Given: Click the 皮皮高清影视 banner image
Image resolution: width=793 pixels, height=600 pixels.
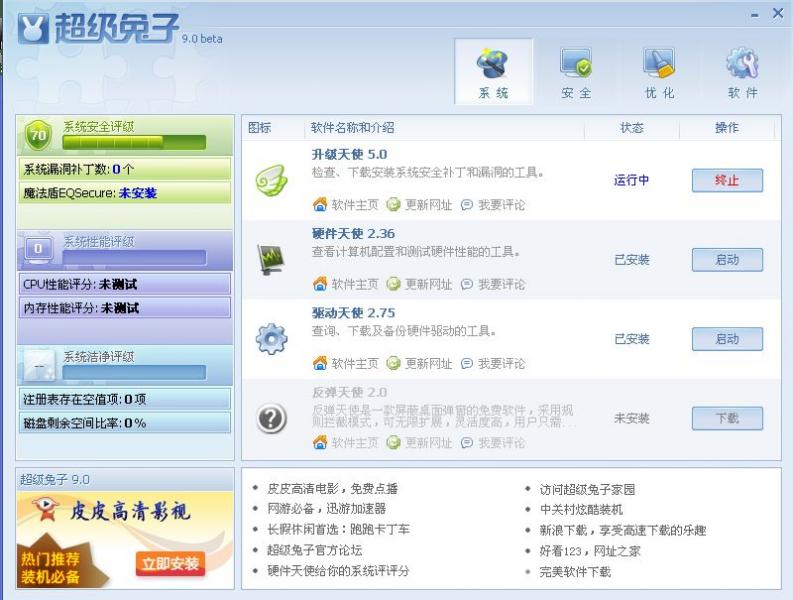Looking at the screenshot, I should coord(125,540).
